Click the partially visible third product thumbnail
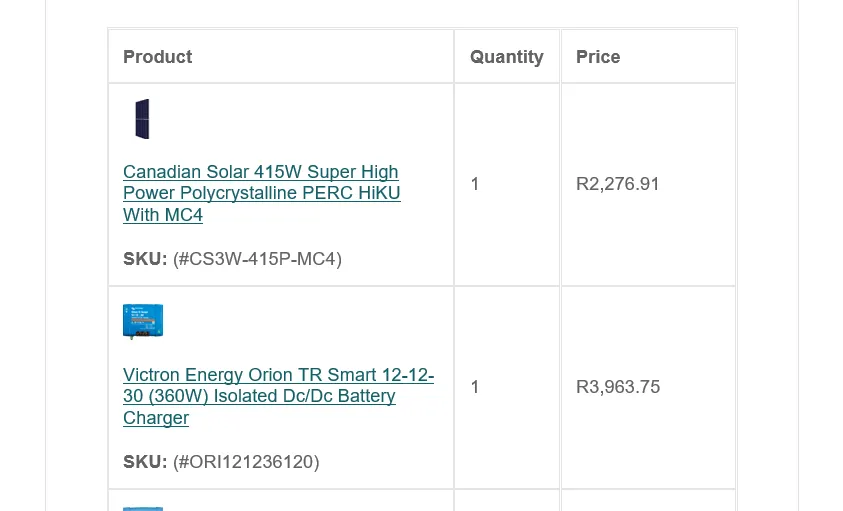Screen dimensions: 843x511 tap(143, 508)
